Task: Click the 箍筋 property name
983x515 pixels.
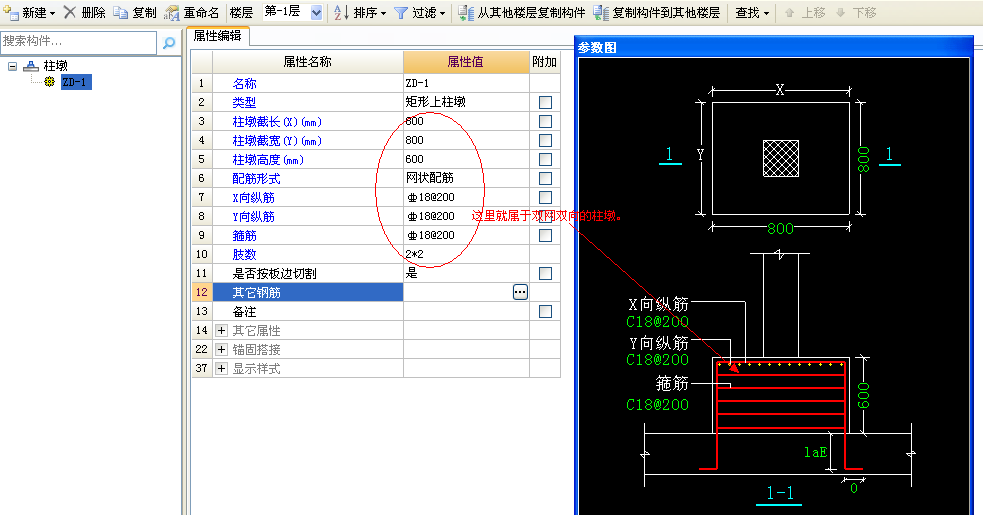Action: (x=244, y=235)
